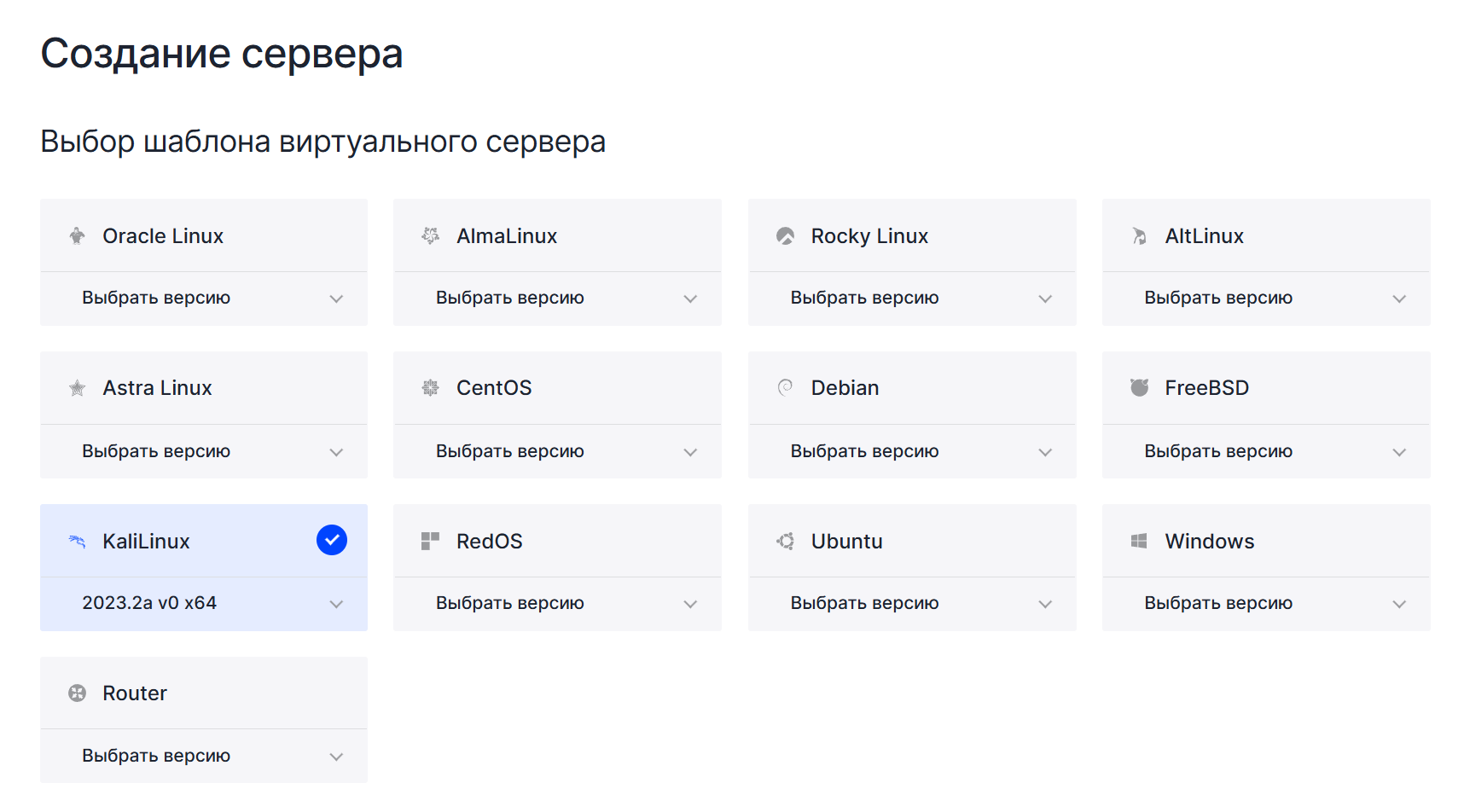The height and width of the screenshot is (812, 1464).
Task: Click the Rocky Linux logo icon
Action: pyautogui.click(x=786, y=235)
